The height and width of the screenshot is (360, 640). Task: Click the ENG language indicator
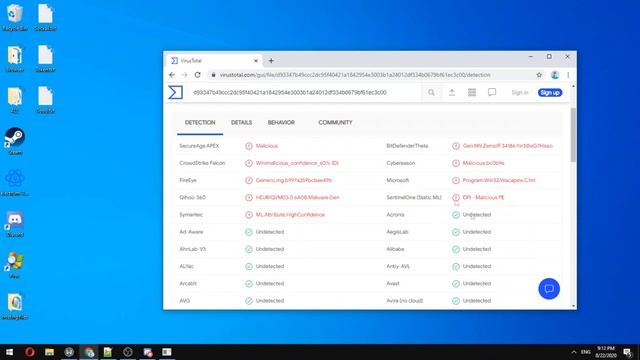point(586,352)
